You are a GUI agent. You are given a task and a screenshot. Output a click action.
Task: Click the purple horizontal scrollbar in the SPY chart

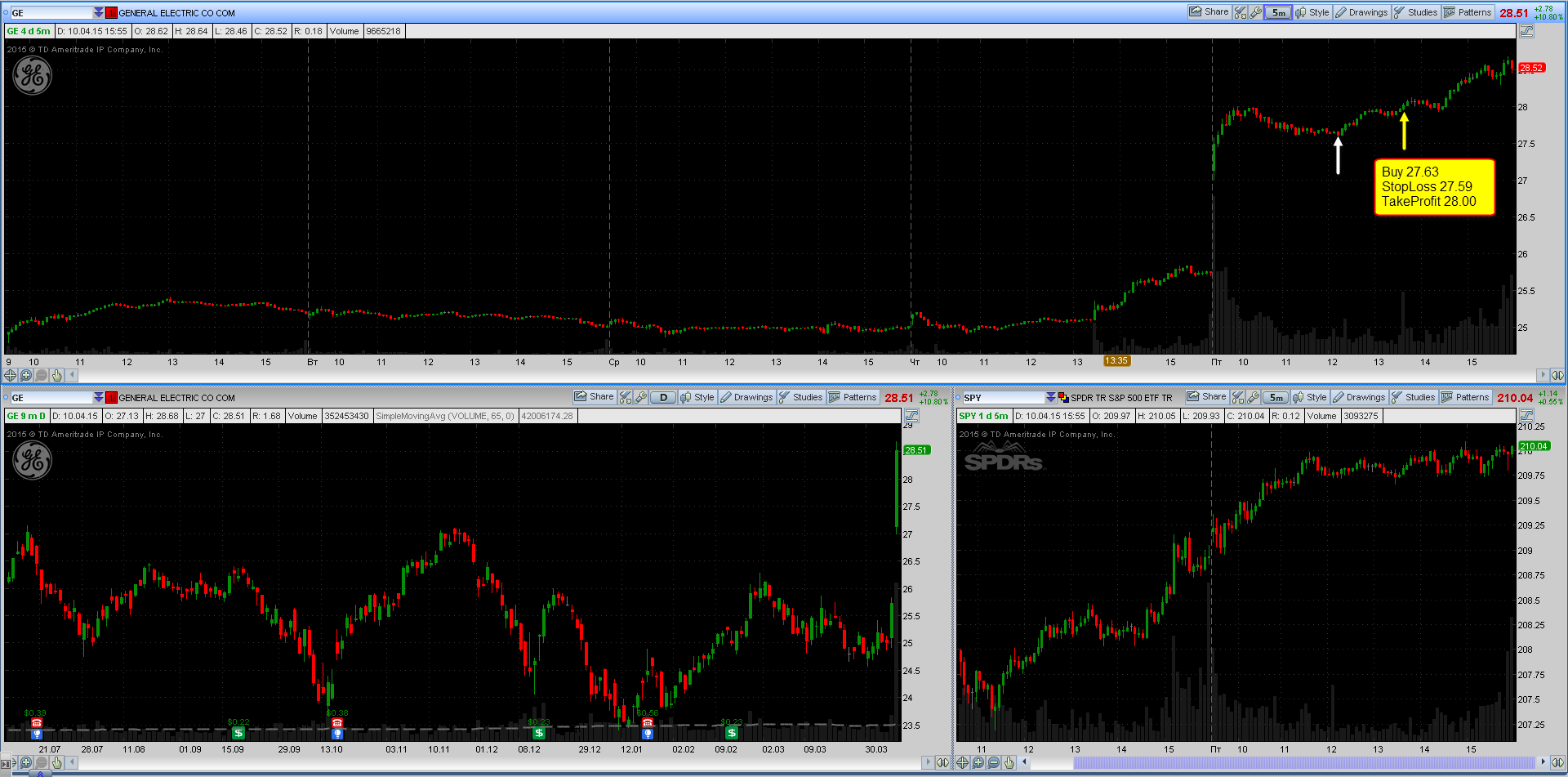click(1304, 762)
